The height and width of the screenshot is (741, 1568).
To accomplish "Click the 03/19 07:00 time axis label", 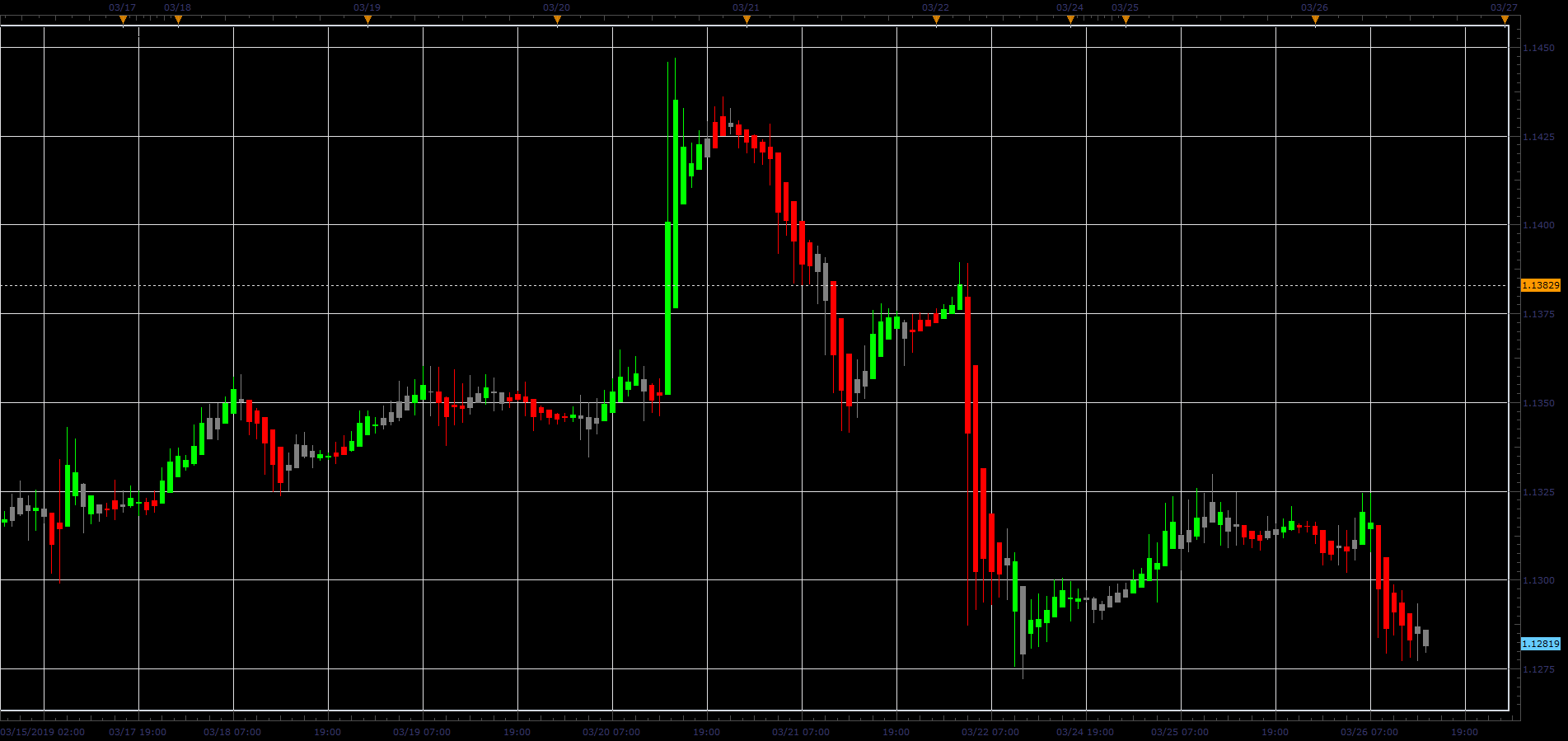I will pos(422,732).
